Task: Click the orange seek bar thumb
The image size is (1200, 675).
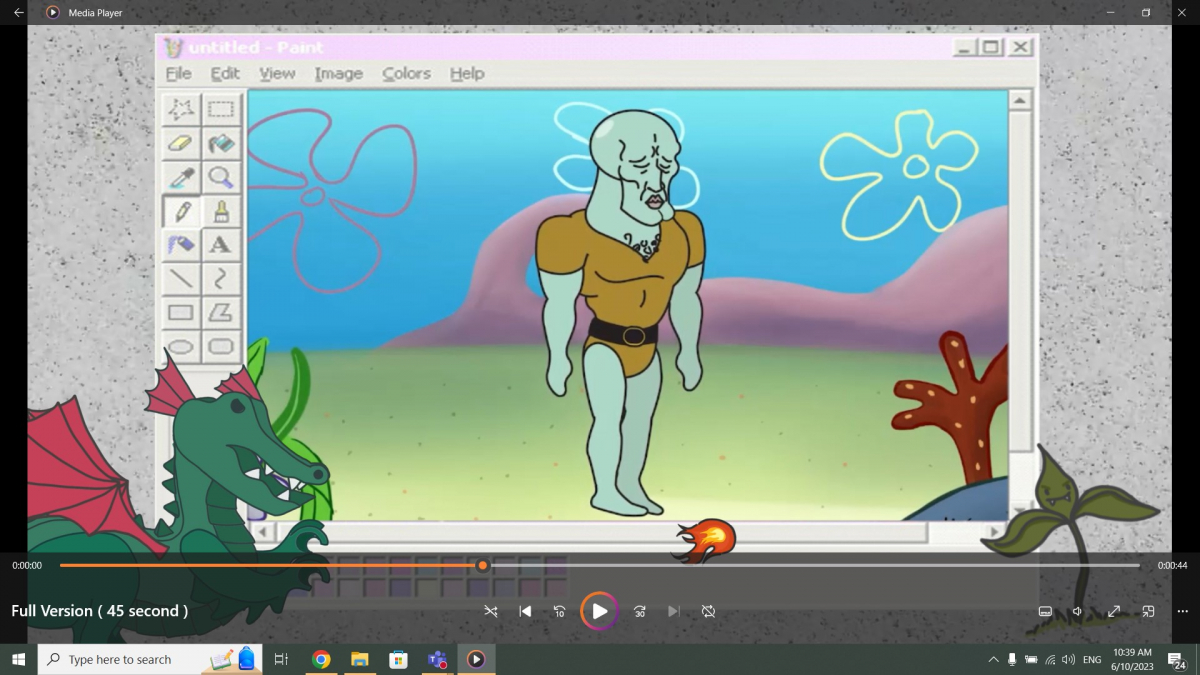Action: point(482,565)
